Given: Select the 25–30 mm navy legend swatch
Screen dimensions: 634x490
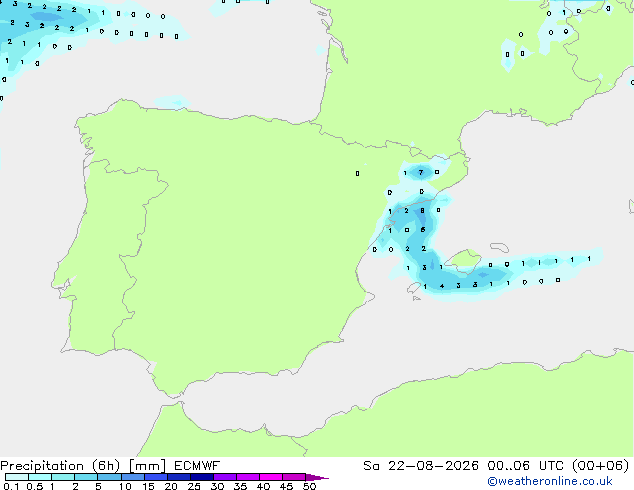Looking at the screenshot, I should [202, 477].
